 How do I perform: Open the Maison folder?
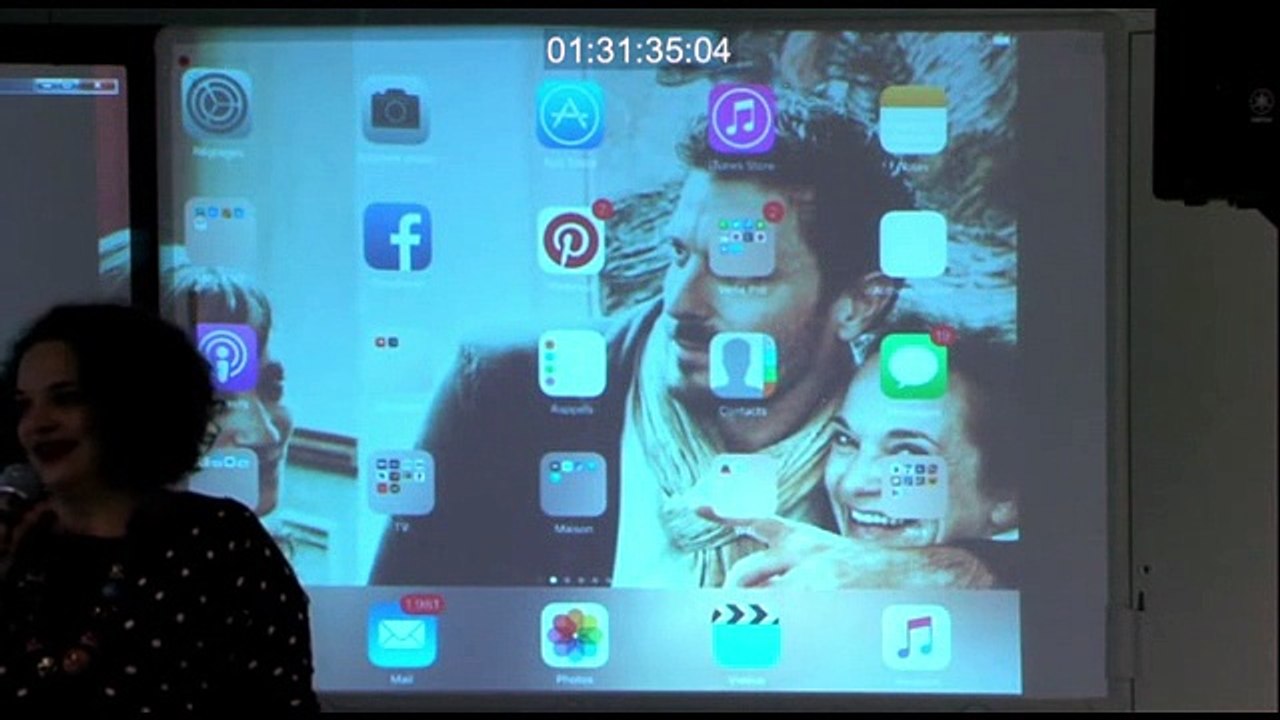[x=573, y=485]
